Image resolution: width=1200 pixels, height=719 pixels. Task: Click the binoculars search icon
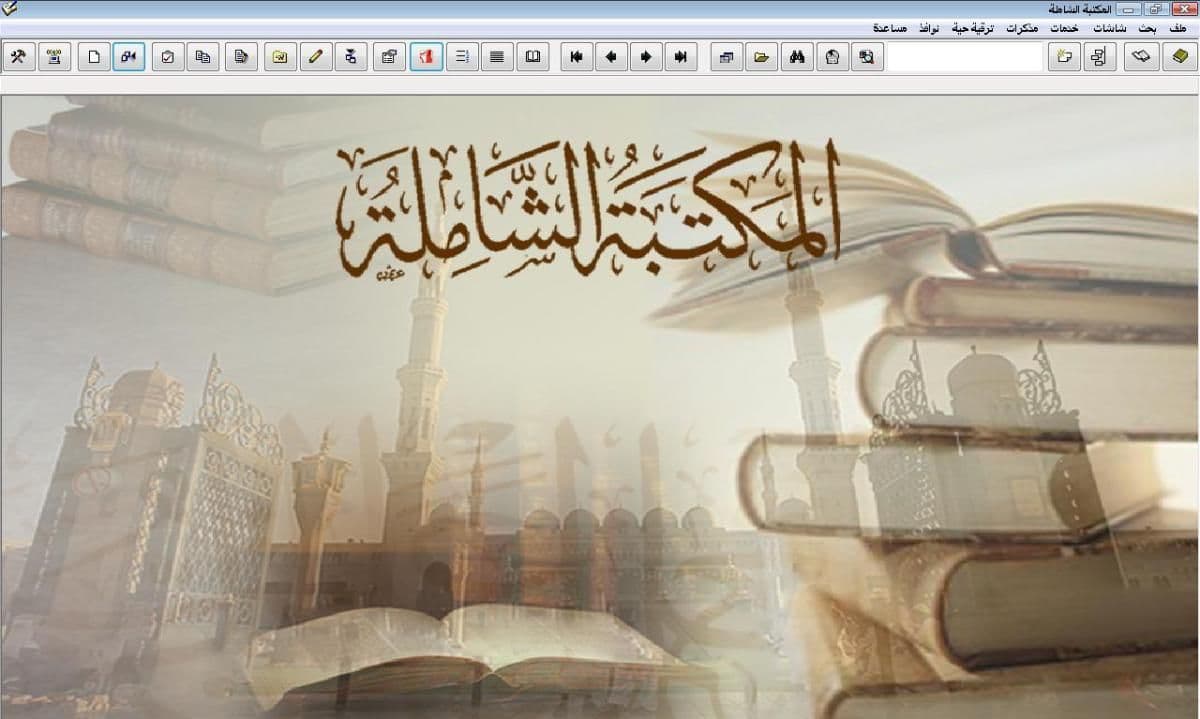pos(797,57)
